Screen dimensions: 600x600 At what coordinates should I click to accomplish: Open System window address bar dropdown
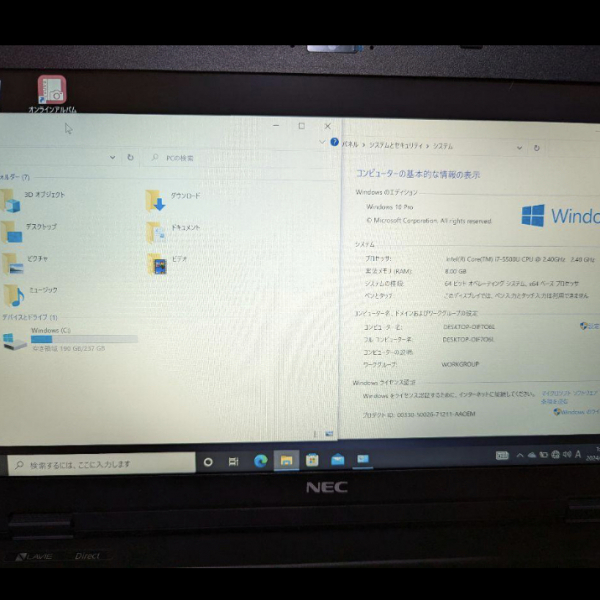tap(519, 148)
